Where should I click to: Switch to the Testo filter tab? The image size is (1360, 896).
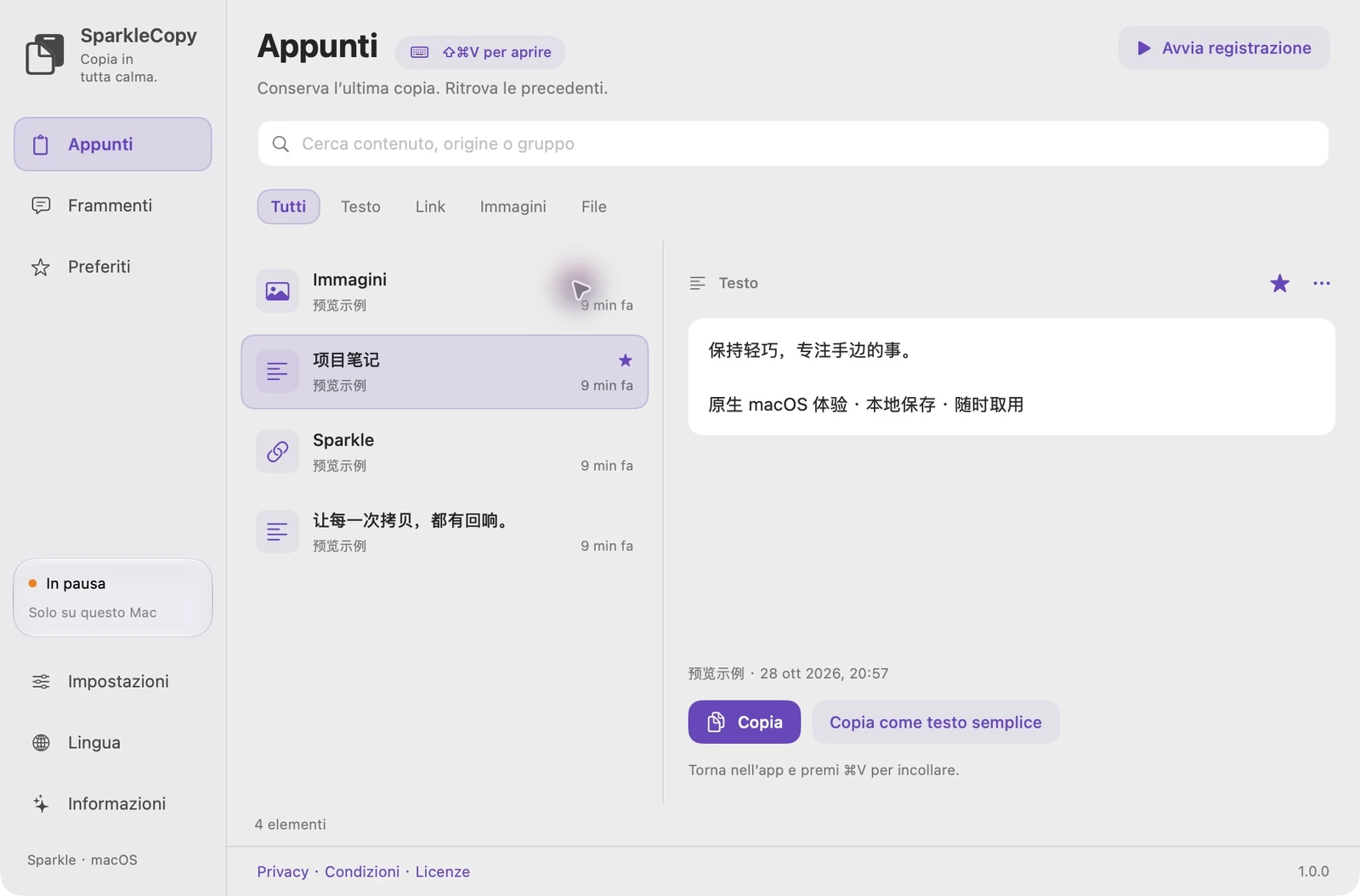click(360, 207)
